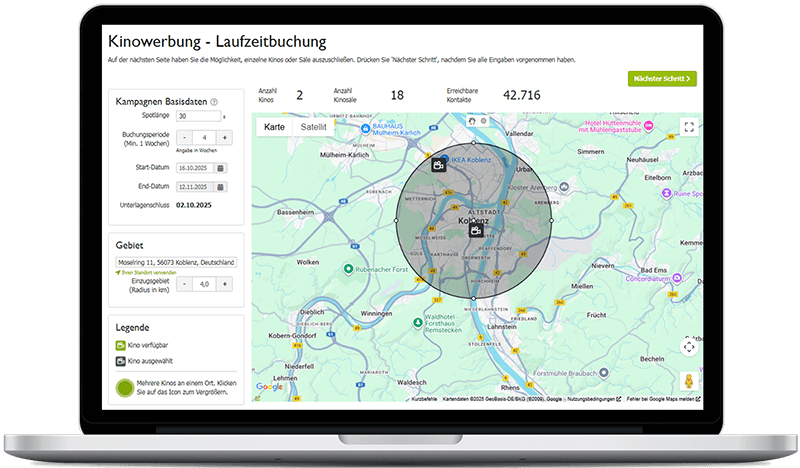The width and height of the screenshot is (800, 468).
Task: Click the cinema marker in Koblenz center
Action: (x=476, y=231)
